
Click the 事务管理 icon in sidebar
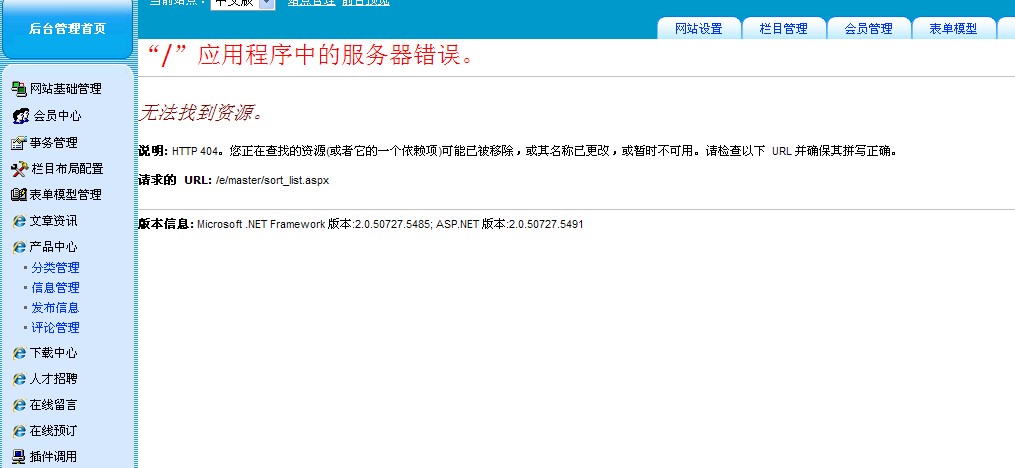pyautogui.click(x=18, y=143)
